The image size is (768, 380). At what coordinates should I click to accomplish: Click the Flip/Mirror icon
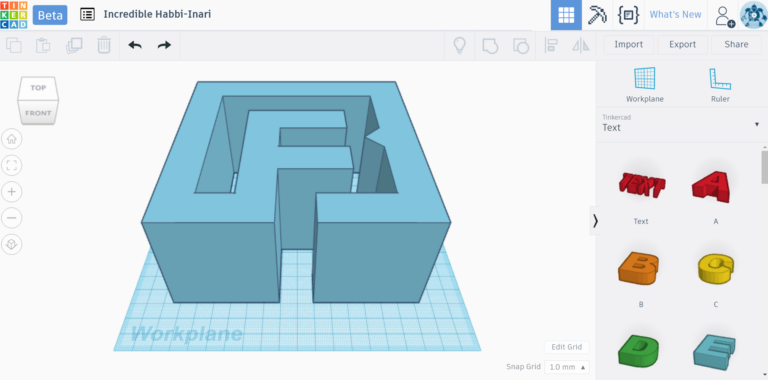click(581, 46)
